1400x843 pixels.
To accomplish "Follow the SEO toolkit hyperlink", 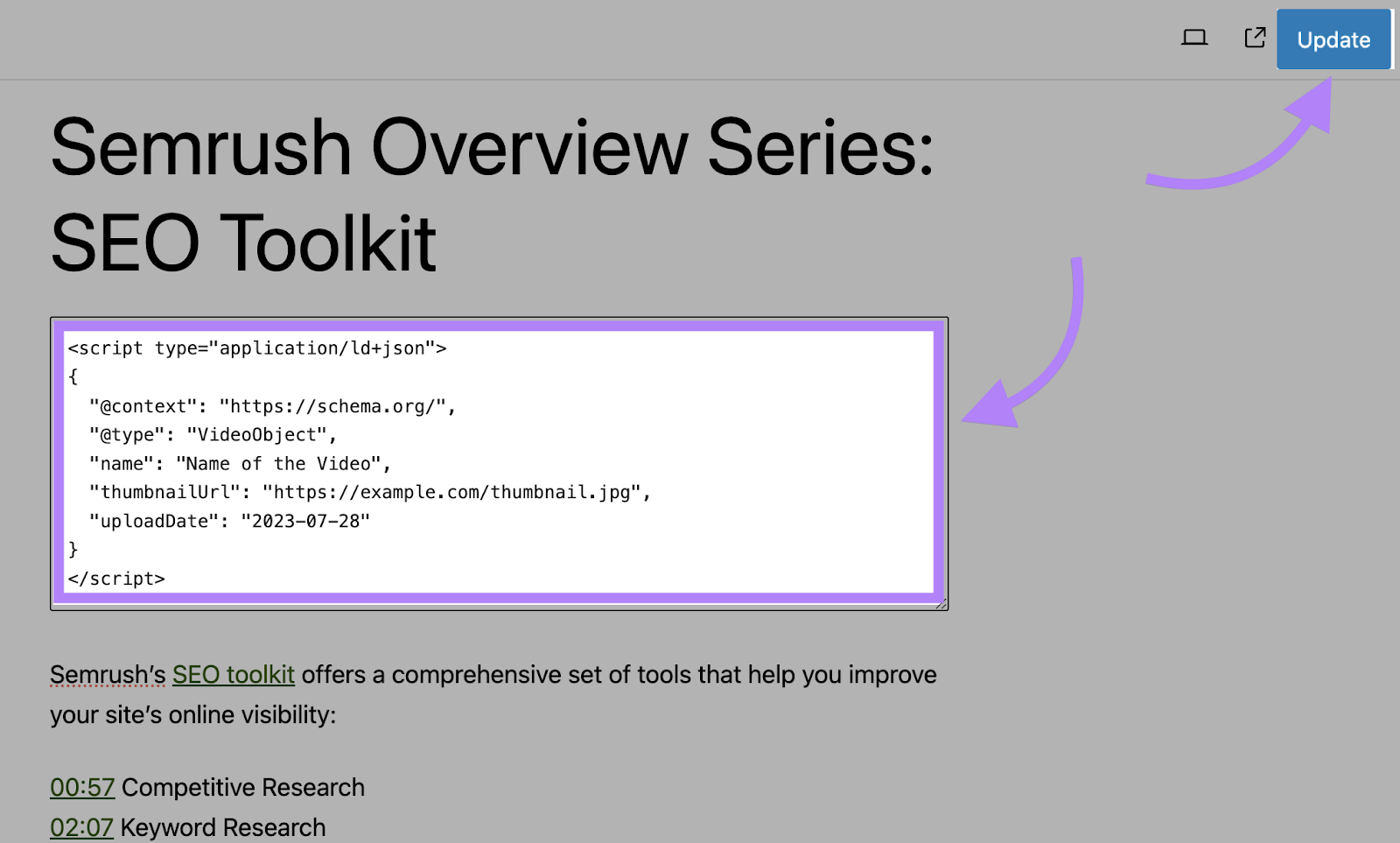I will click(233, 675).
